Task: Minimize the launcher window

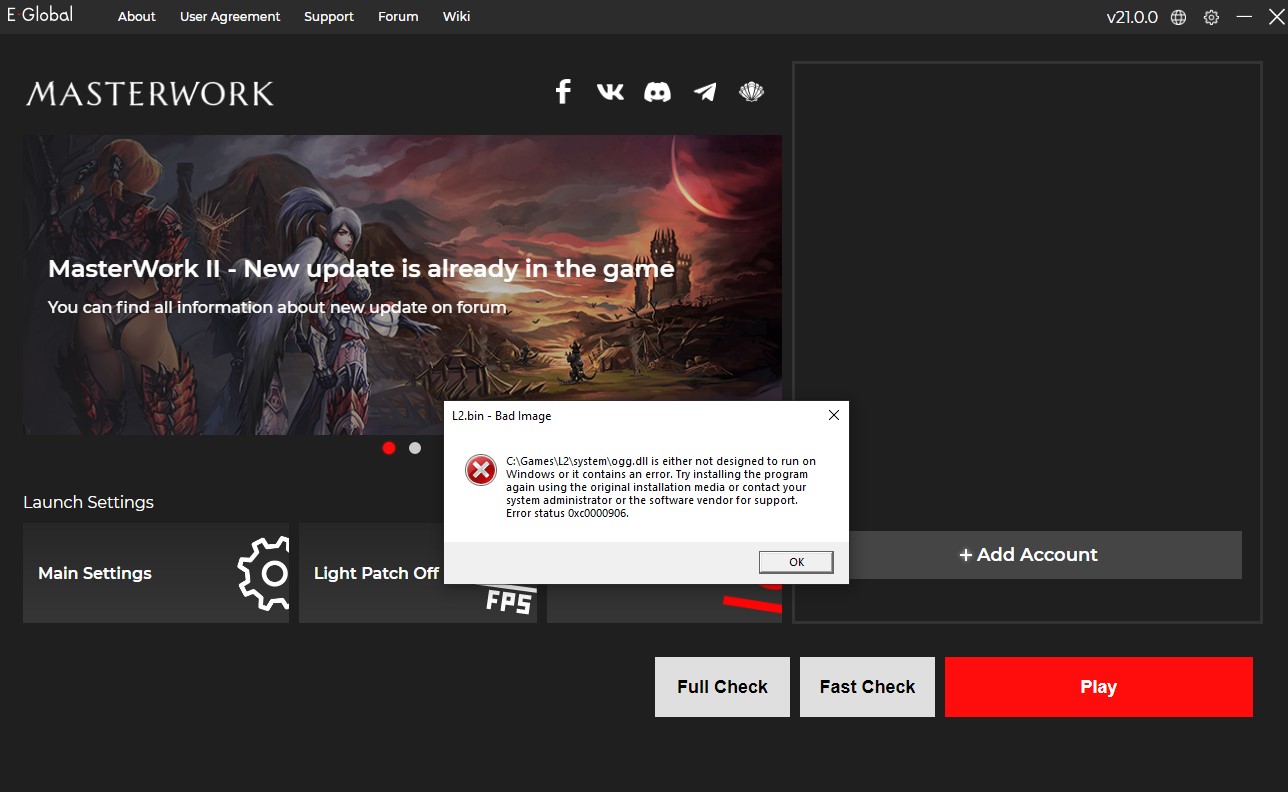Action: [x=1244, y=17]
